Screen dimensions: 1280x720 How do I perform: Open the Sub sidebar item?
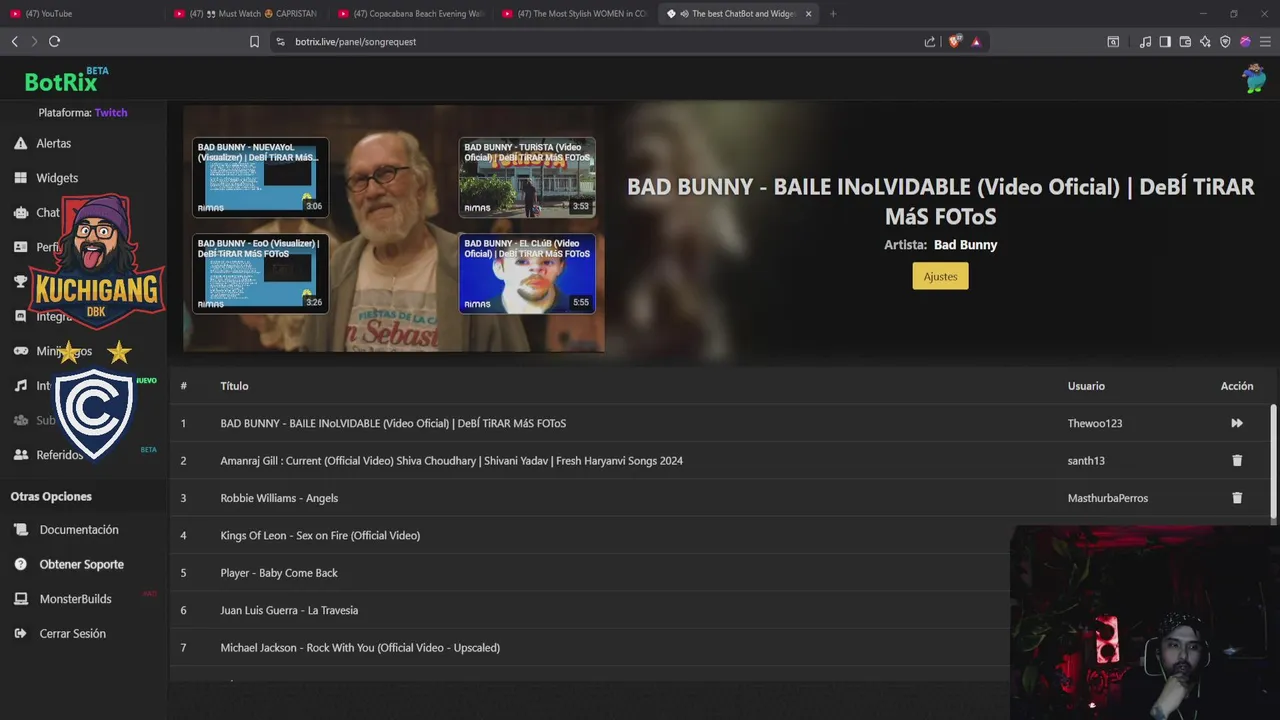46,420
